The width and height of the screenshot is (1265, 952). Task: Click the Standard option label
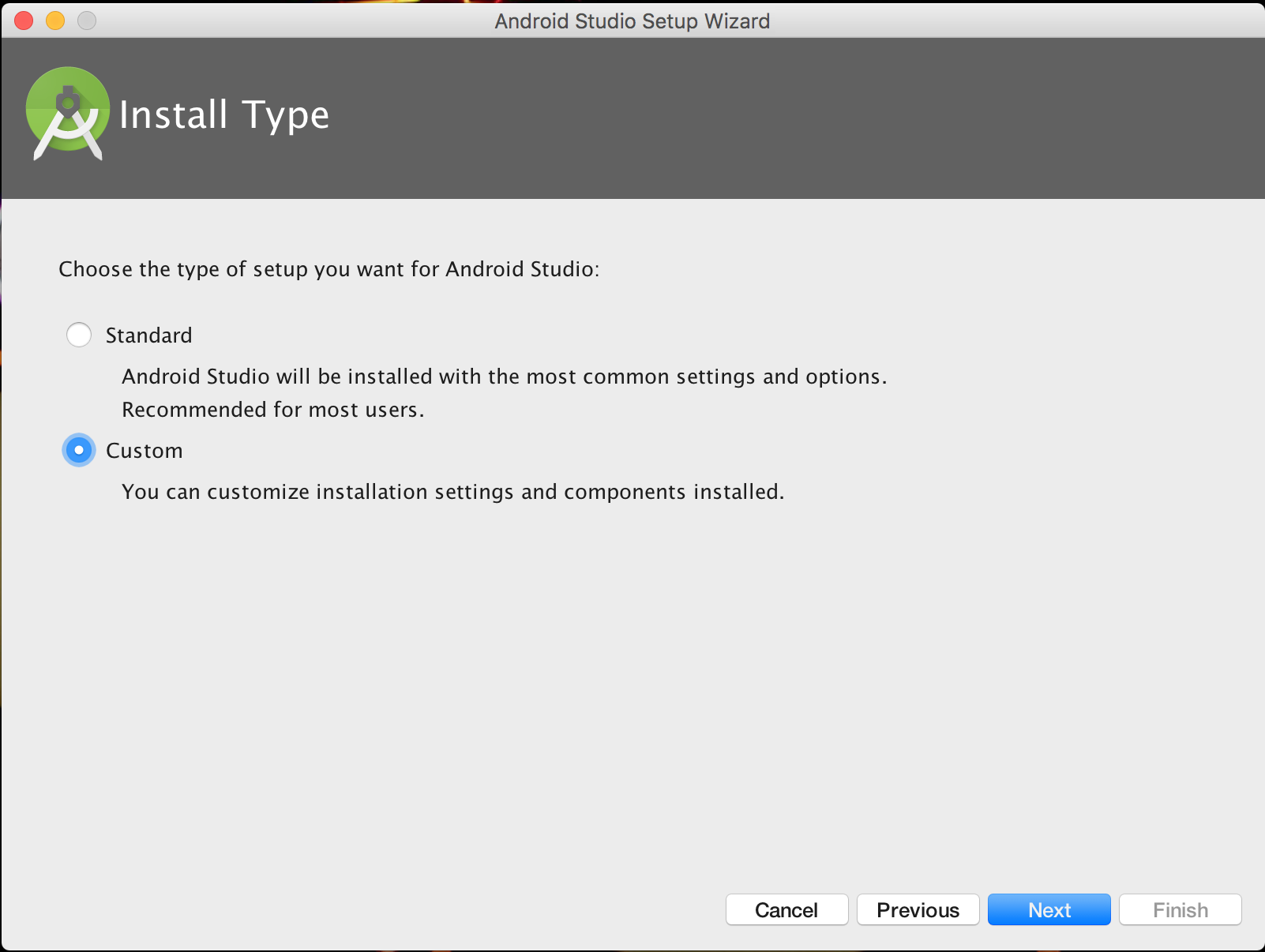pyautogui.click(x=149, y=335)
